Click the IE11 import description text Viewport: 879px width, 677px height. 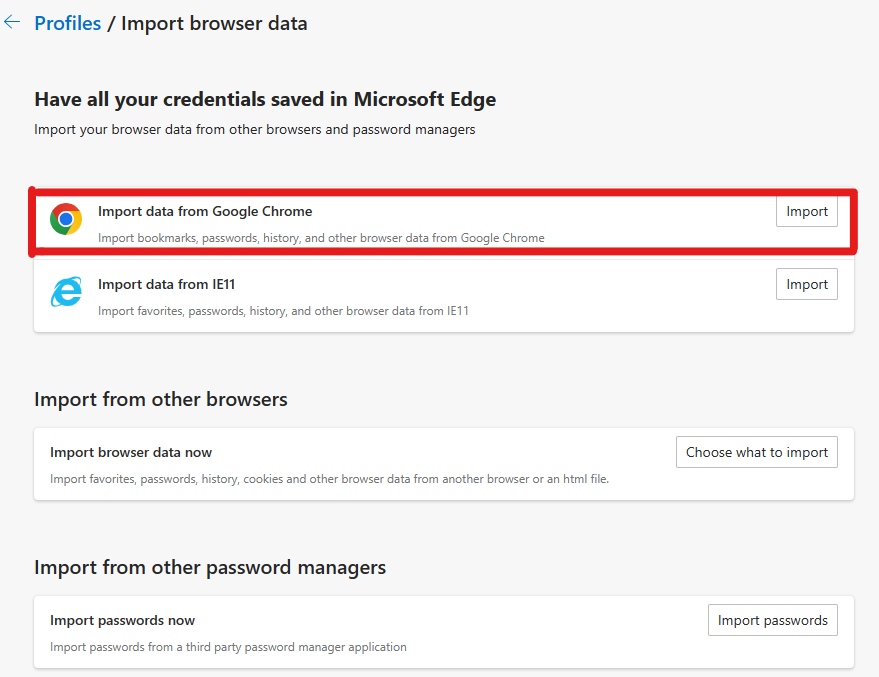click(283, 311)
